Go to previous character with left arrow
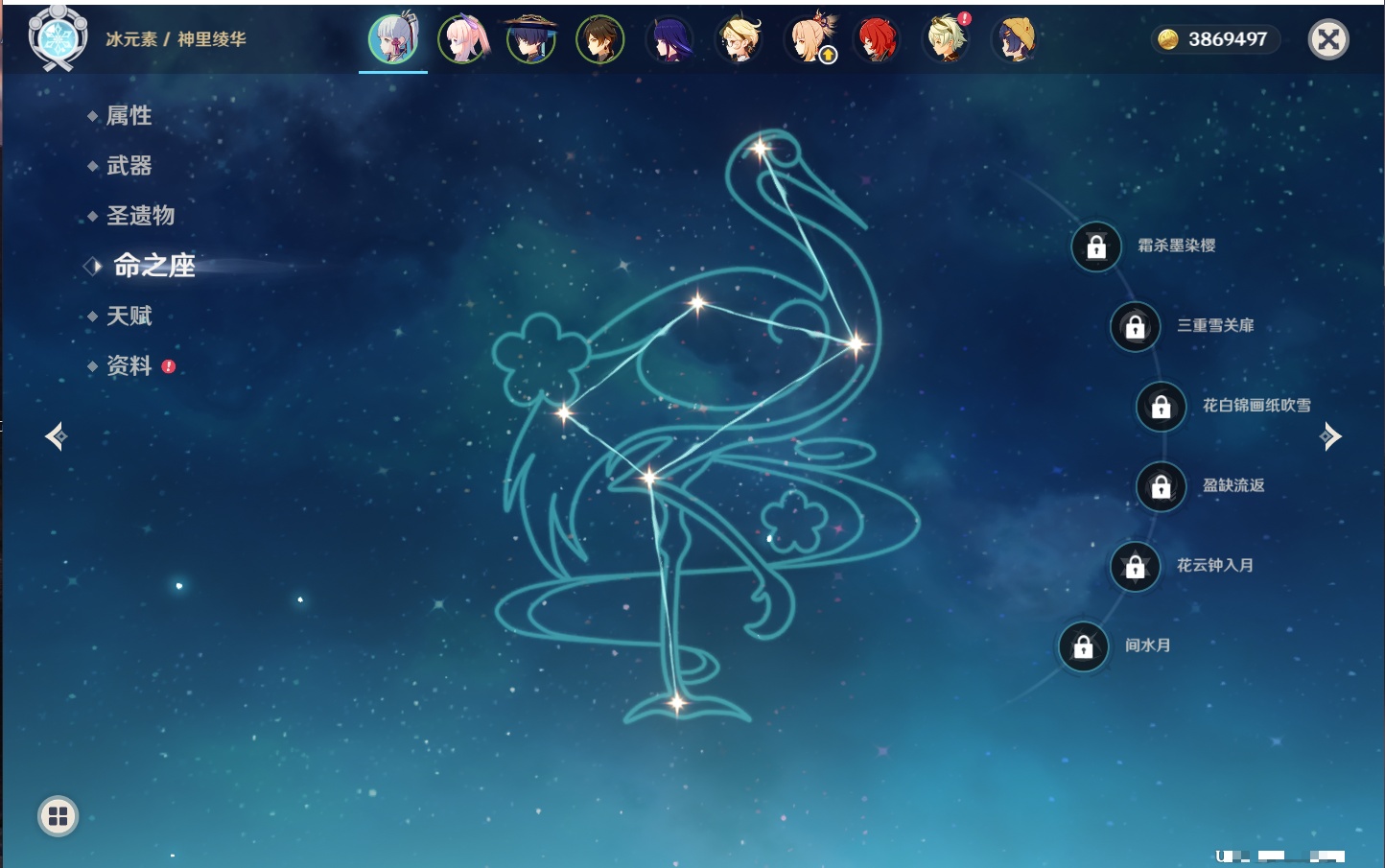 (56, 436)
